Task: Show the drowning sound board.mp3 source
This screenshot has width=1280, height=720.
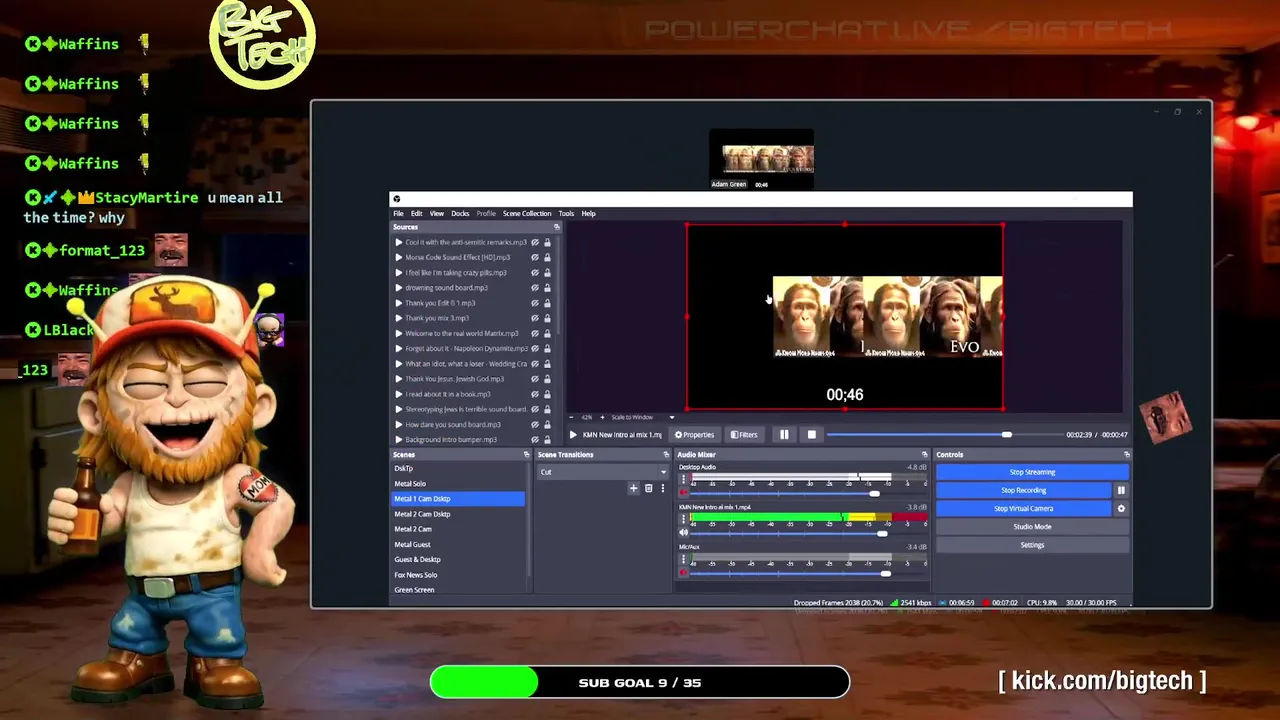Action: pyautogui.click(x=535, y=288)
